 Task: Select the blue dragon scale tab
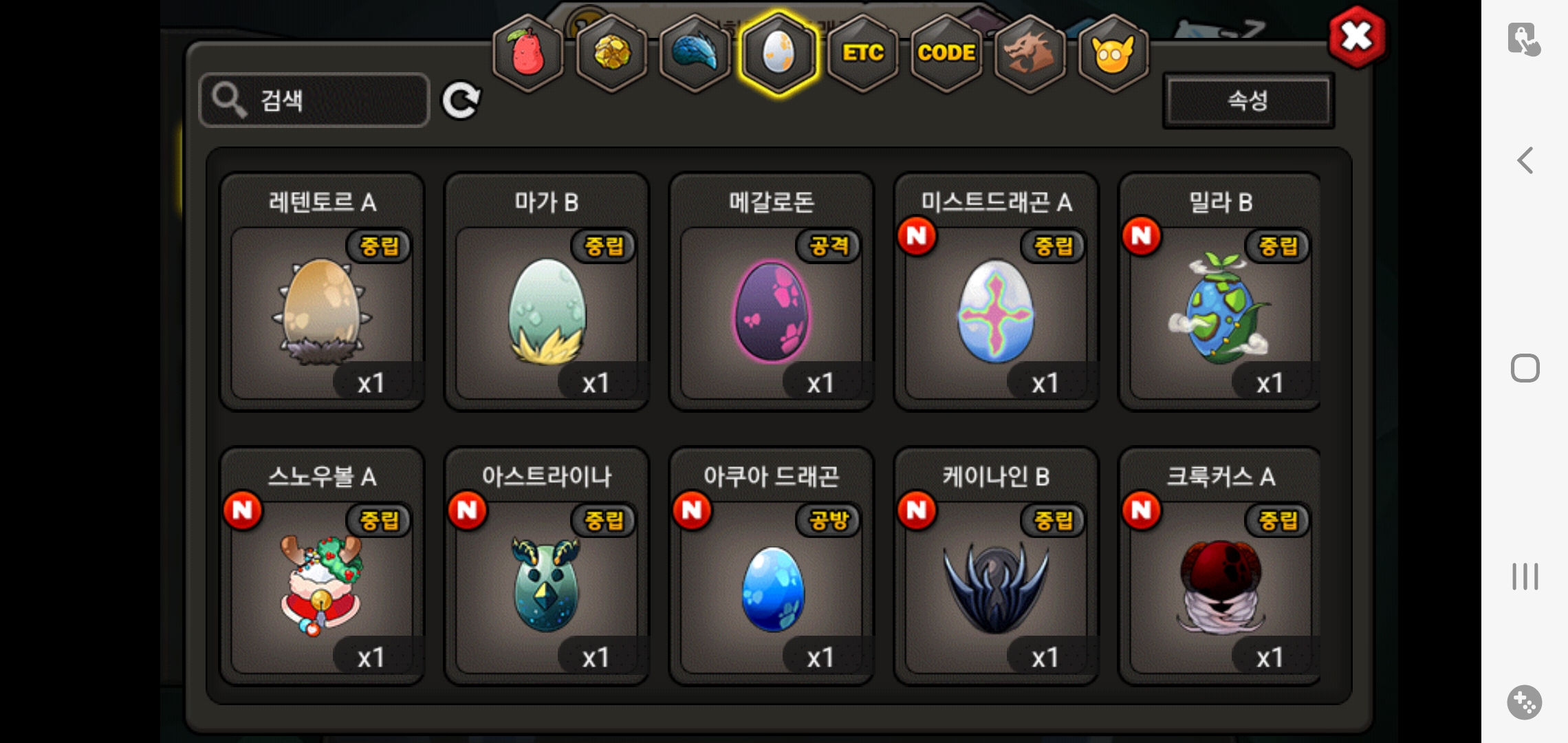(695, 53)
